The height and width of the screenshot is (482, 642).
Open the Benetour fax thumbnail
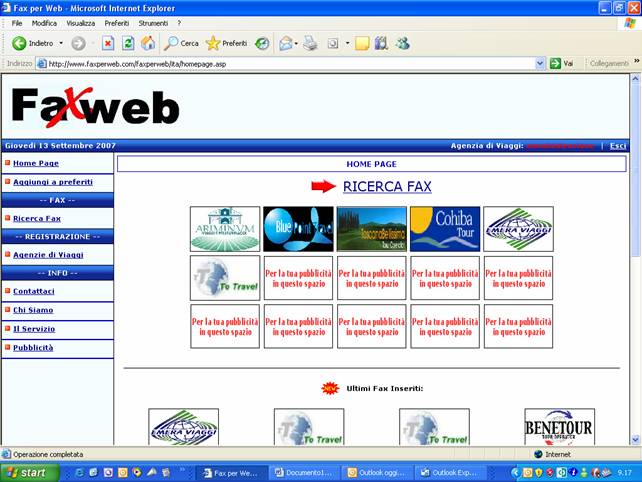[559, 427]
